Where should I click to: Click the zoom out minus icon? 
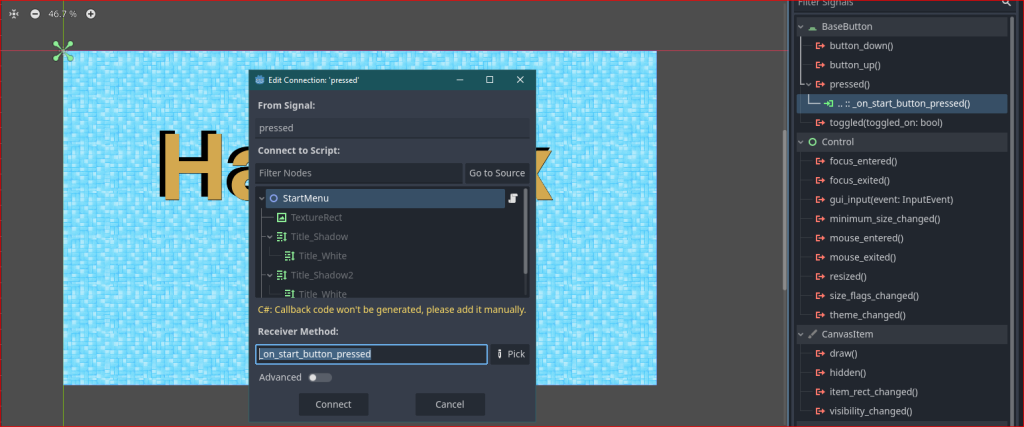click(x=35, y=14)
